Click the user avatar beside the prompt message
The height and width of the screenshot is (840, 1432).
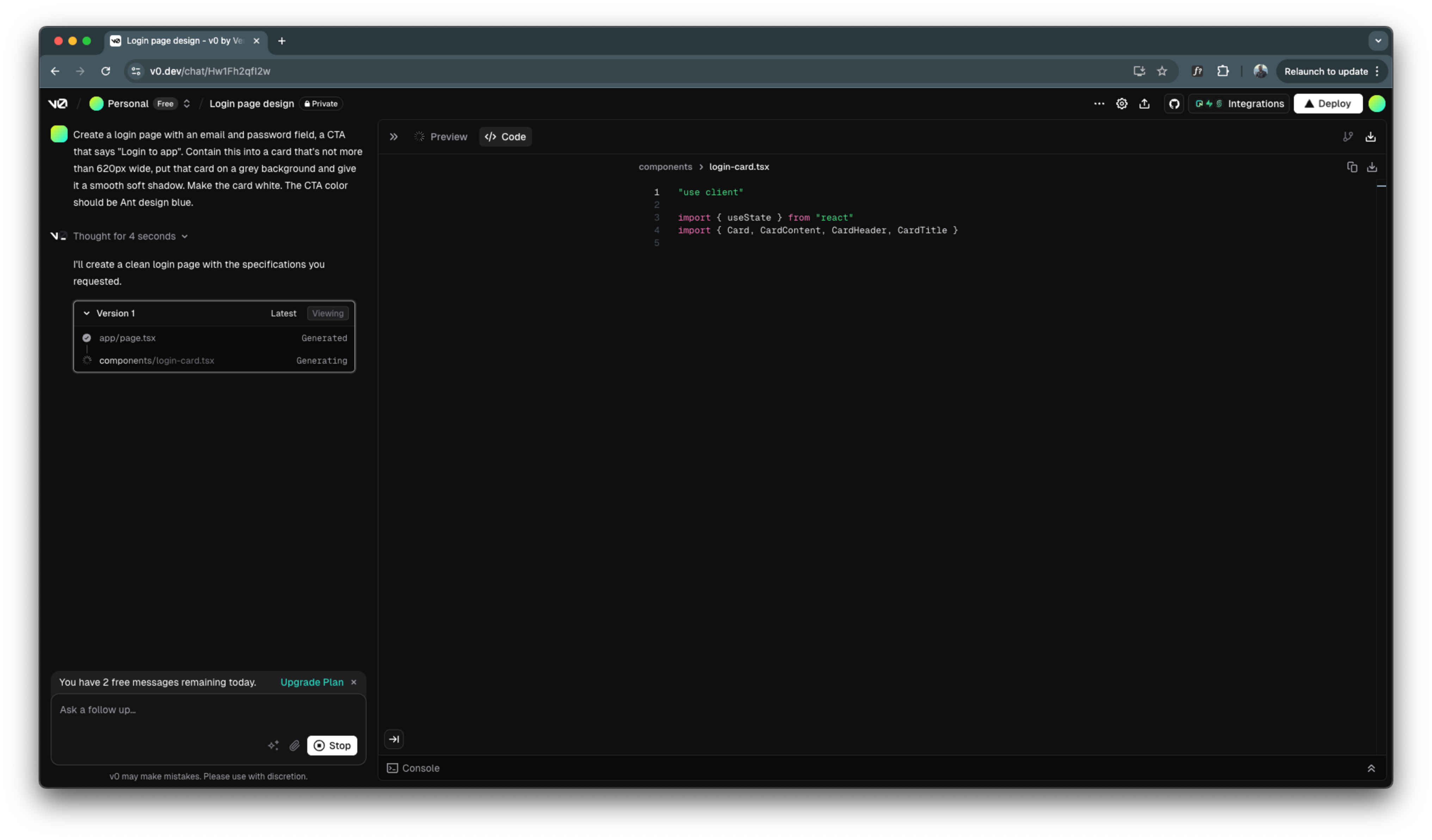point(58,134)
